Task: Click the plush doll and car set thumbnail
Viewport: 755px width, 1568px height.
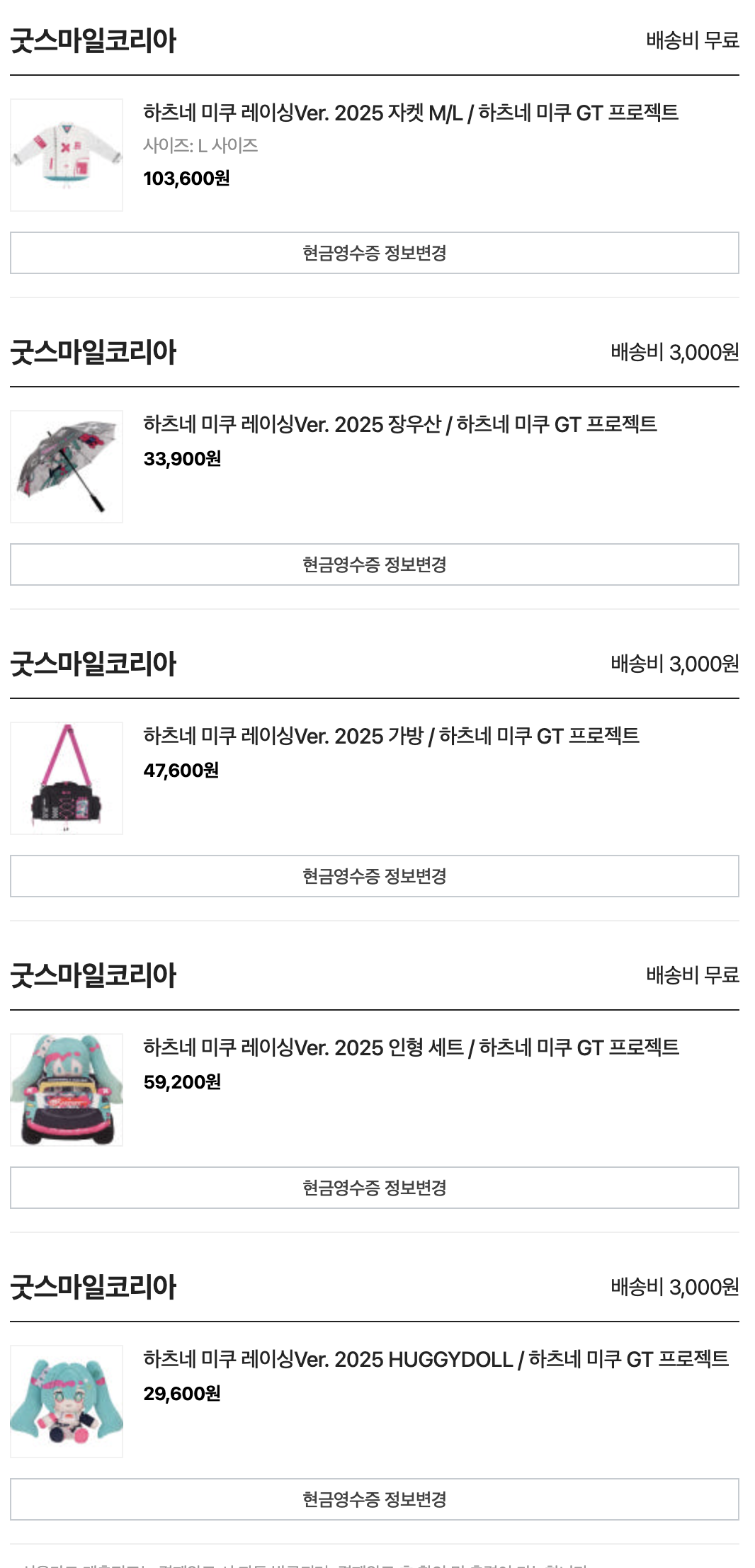Action: 67,1090
